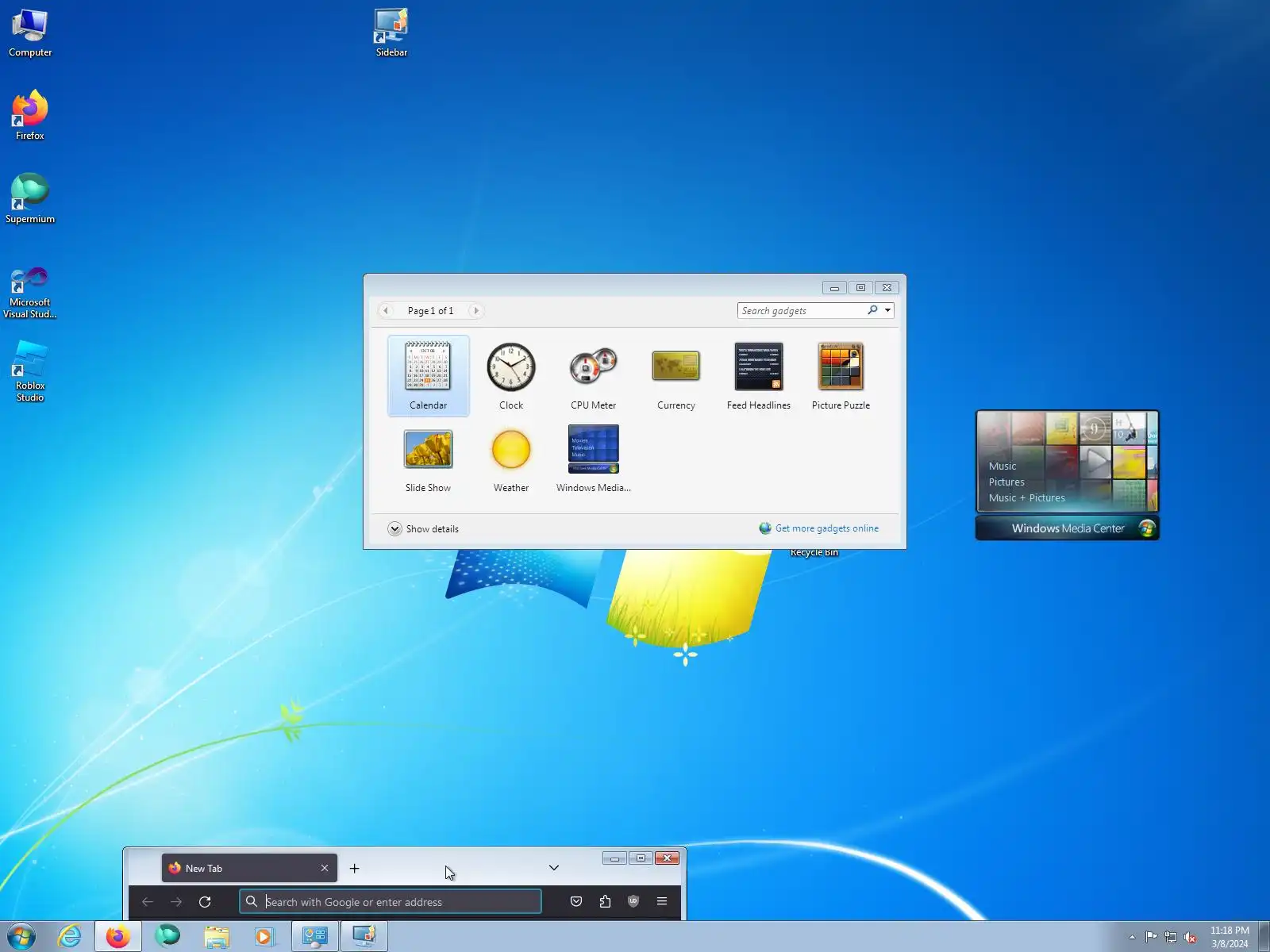Select the Clock gadget
Viewport: 1270px width, 952px height.
tap(511, 375)
